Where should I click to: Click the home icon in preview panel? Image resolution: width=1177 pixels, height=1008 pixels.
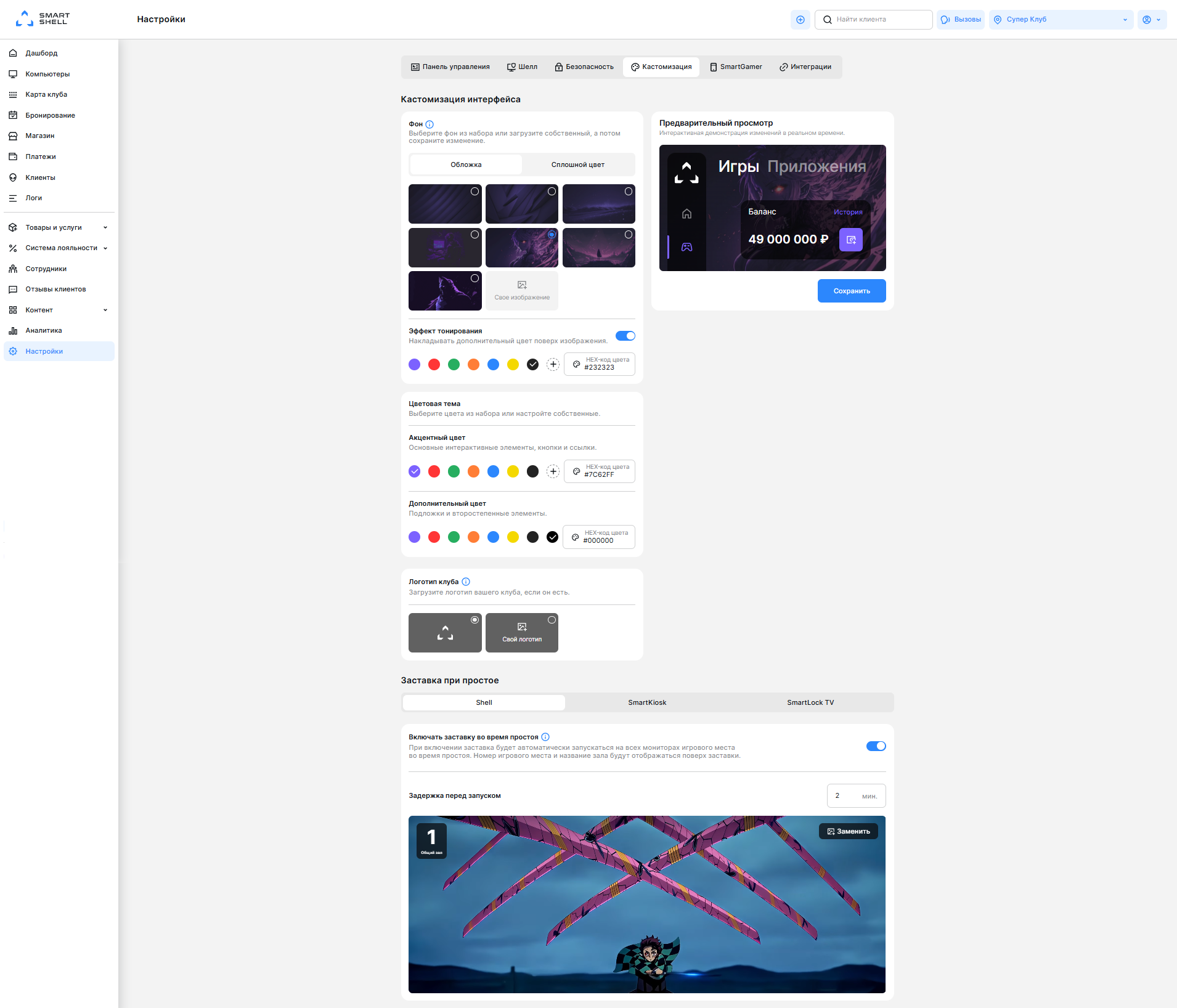[x=686, y=214]
